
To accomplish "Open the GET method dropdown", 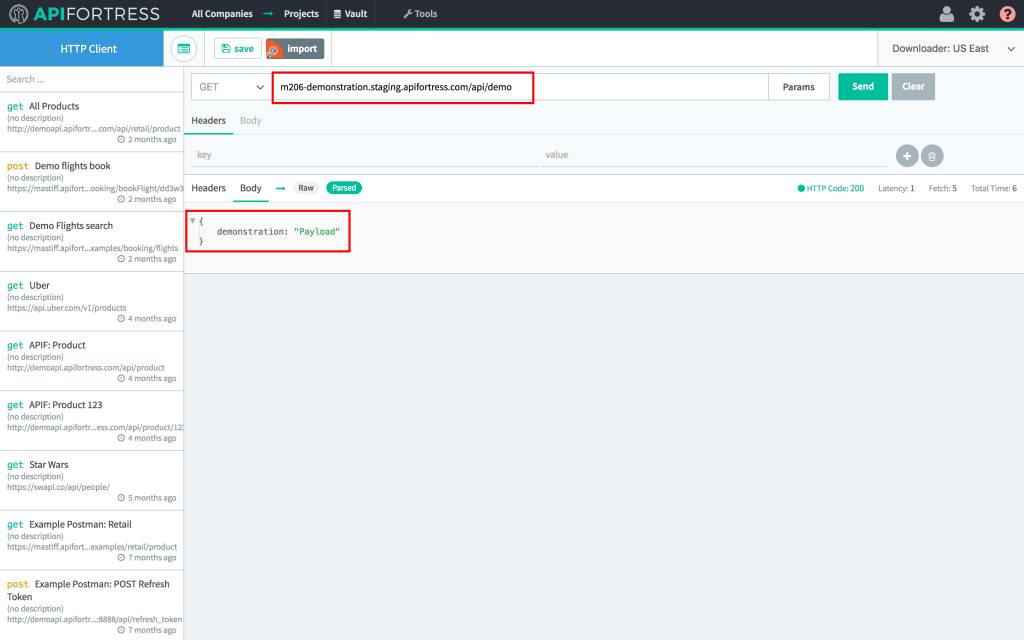I will coord(231,87).
